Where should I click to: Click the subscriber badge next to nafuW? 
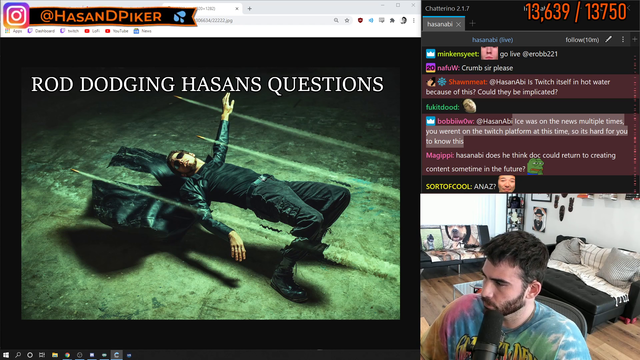click(431, 68)
